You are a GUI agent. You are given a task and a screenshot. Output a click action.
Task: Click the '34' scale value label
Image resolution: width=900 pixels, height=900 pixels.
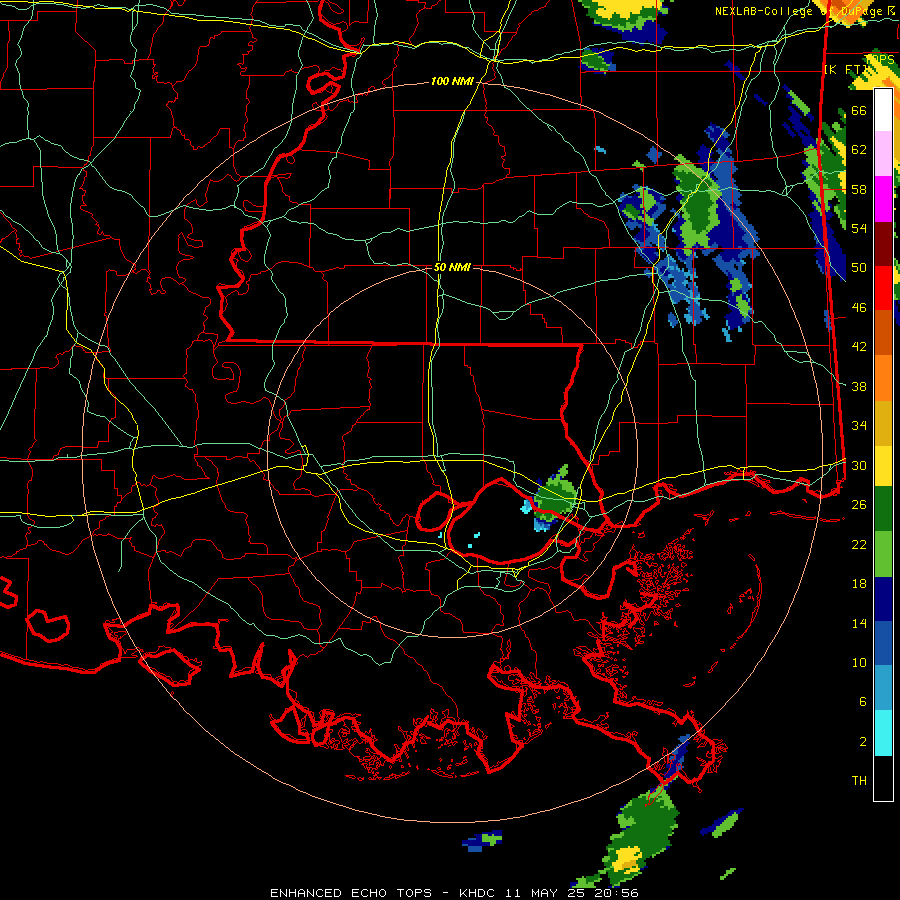coord(859,425)
